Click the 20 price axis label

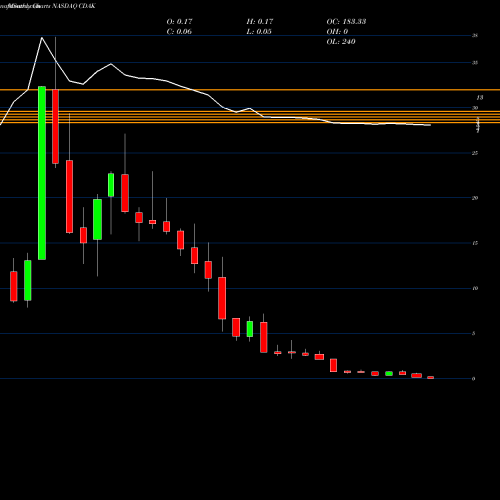[475, 198]
